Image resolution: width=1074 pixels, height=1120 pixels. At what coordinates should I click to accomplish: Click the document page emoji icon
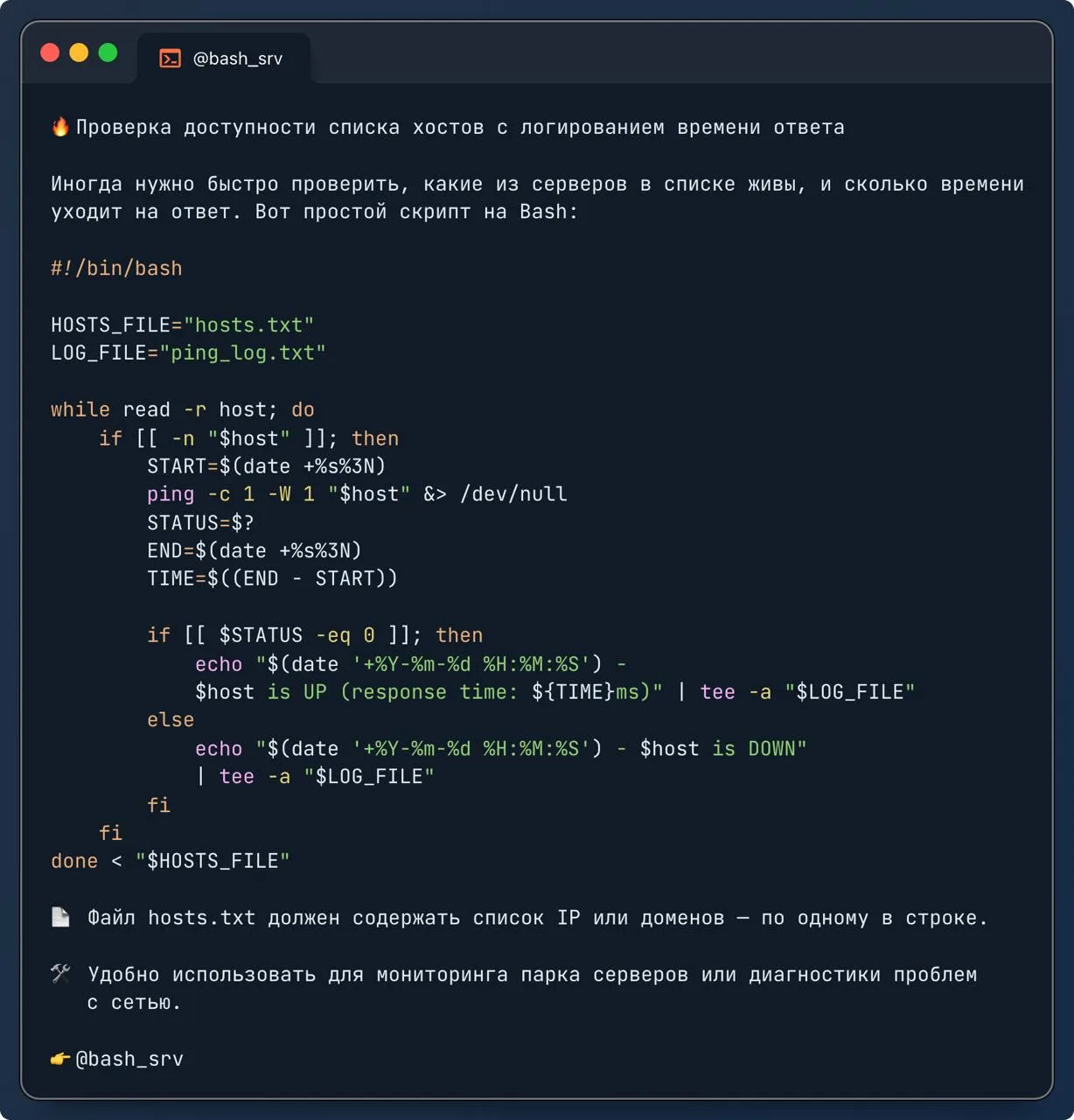coord(60,917)
